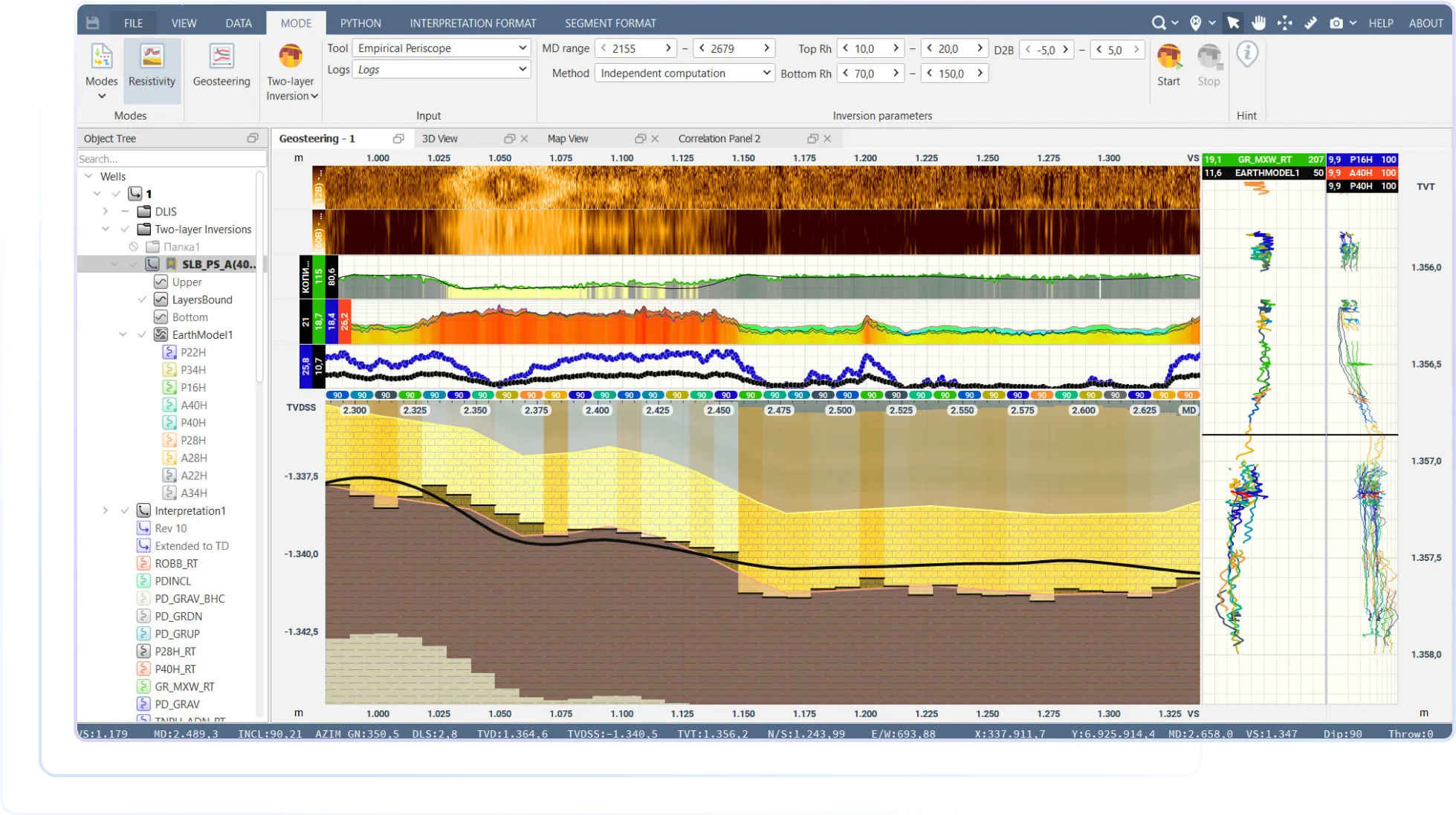Expand the DLIS folder node
Viewport: 1456px width, 815px height.
click(x=106, y=212)
